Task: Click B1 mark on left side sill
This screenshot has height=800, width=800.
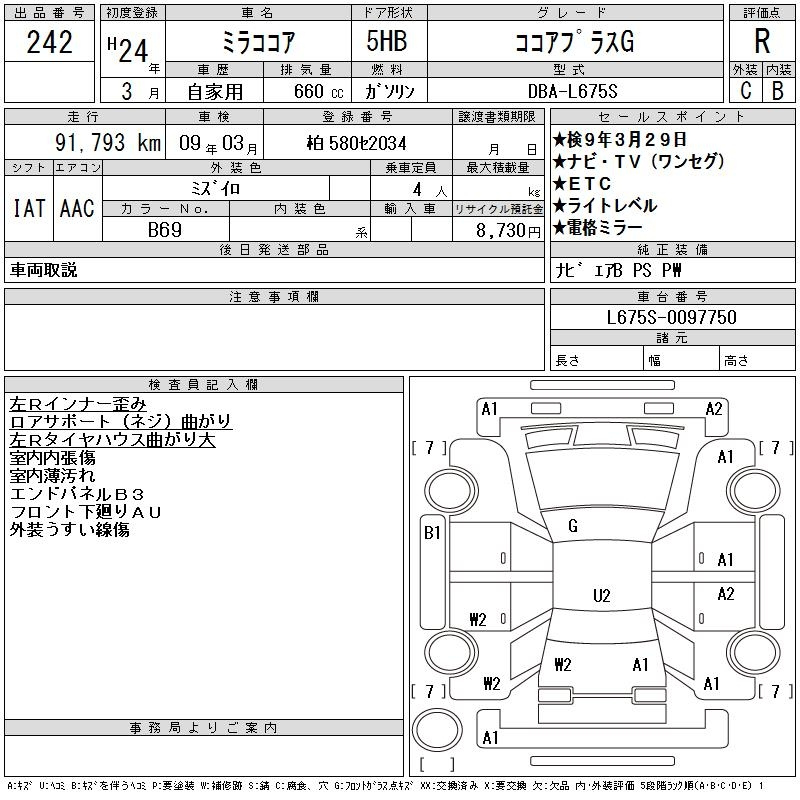Action: (432, 533)
